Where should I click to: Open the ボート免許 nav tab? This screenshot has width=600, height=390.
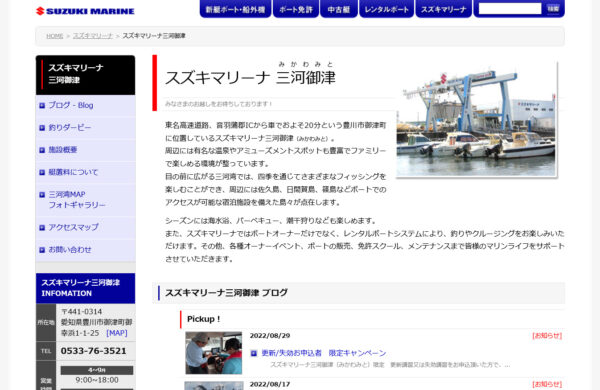pyautogui.click(x=296, y=9)
